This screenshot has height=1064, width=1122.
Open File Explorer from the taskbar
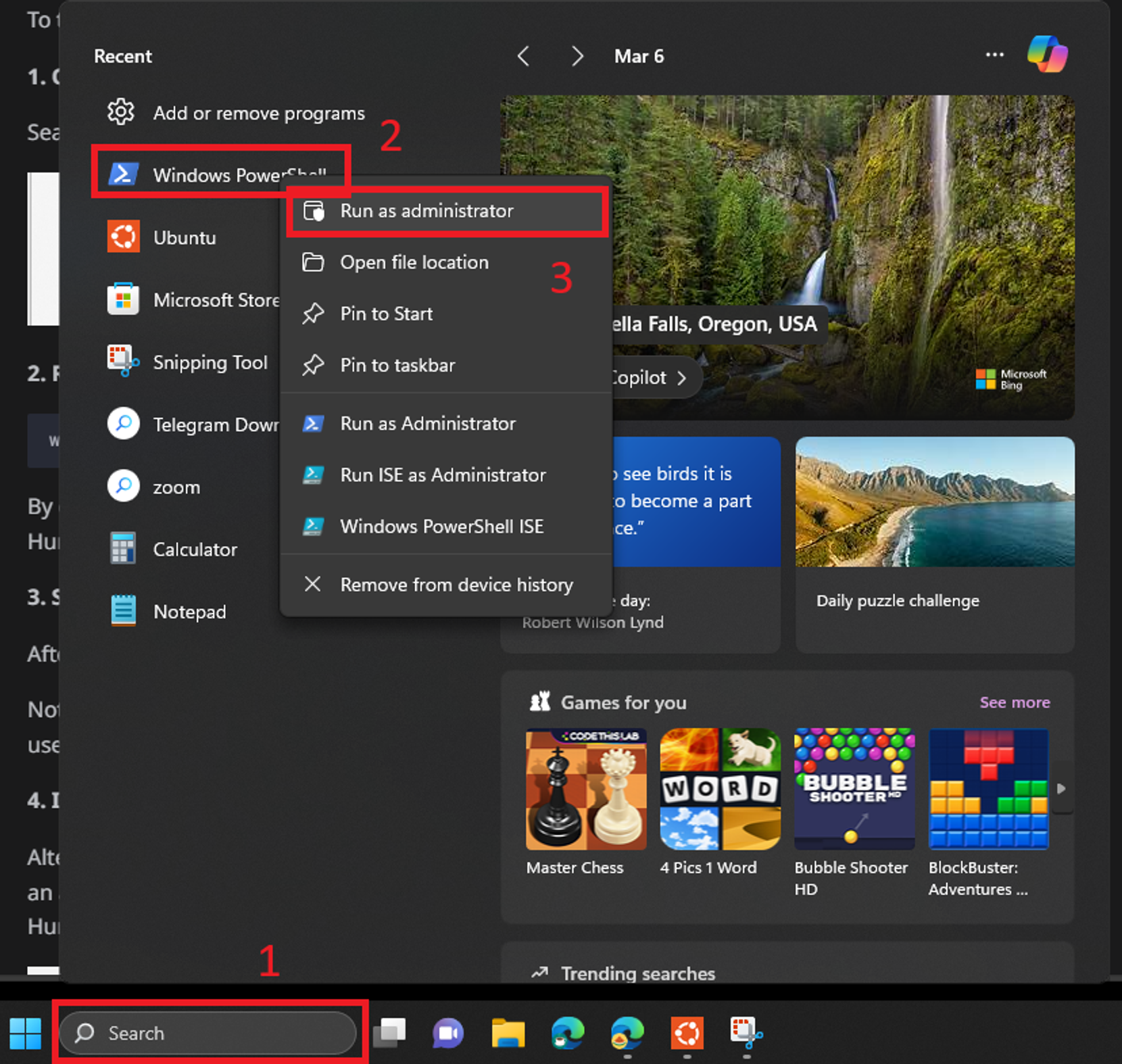[508, 1033]
